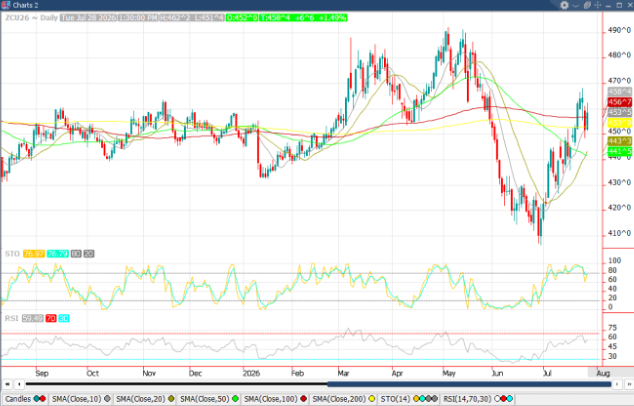
Task: Click the red RSI 70 level tag
Action: tap(51, 319)
